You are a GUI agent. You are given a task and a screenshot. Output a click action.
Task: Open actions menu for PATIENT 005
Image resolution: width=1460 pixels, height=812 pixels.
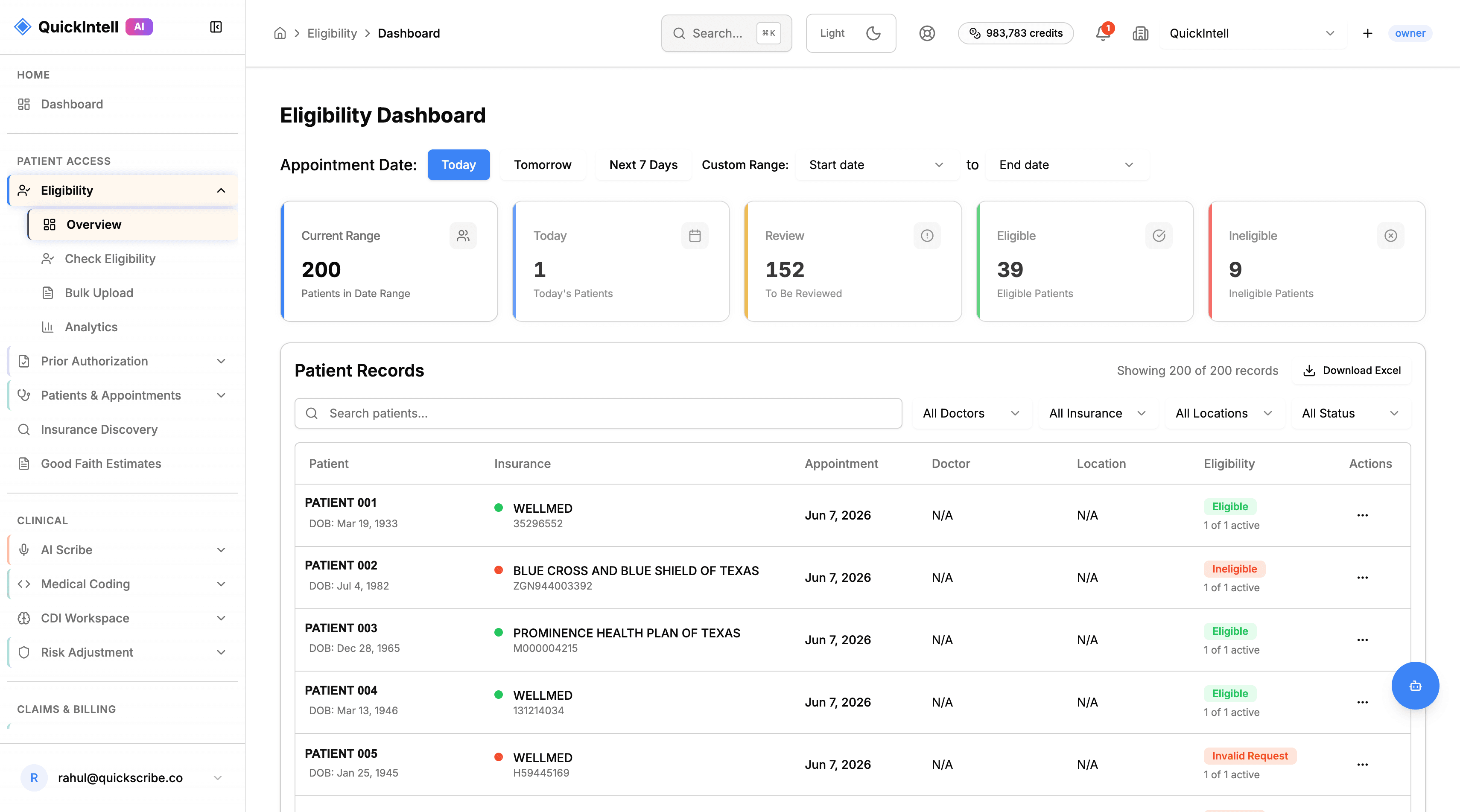point(1363,765)
